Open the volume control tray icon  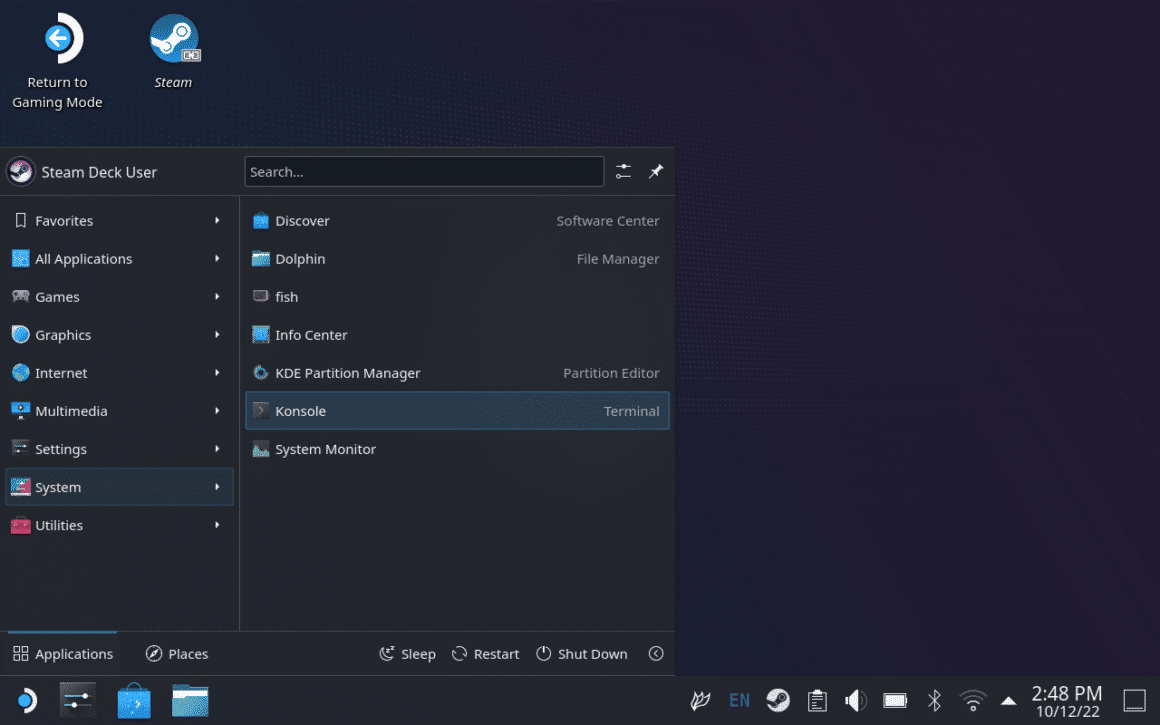[856, 700]
